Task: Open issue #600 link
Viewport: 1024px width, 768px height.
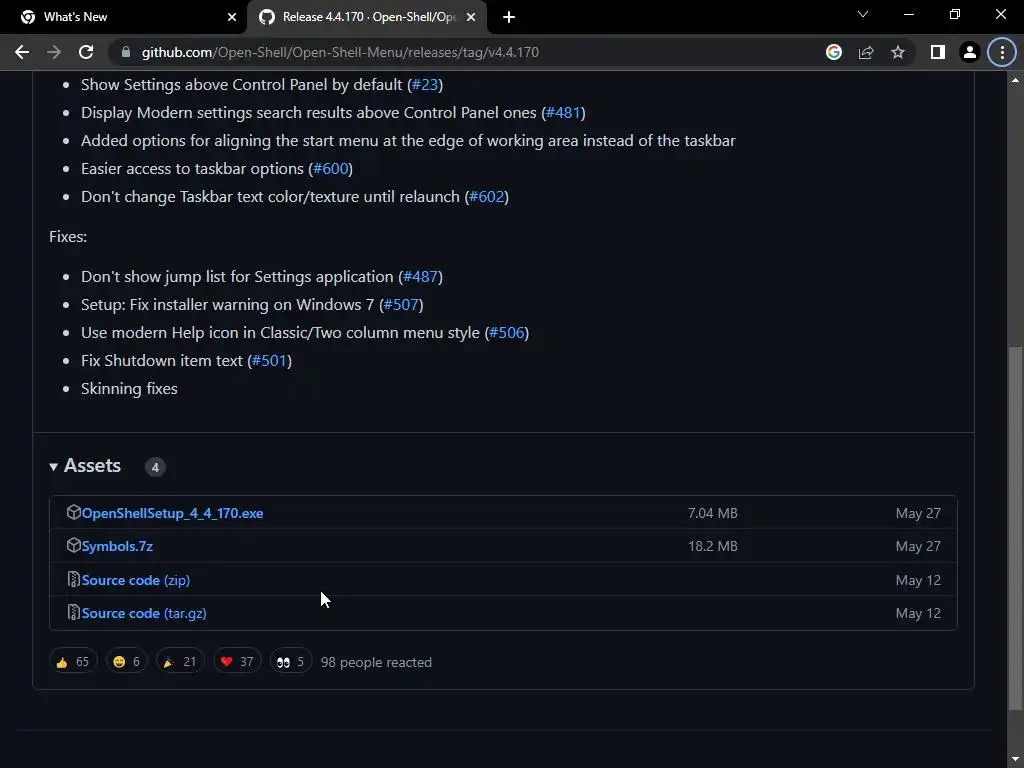Action: 330,168
